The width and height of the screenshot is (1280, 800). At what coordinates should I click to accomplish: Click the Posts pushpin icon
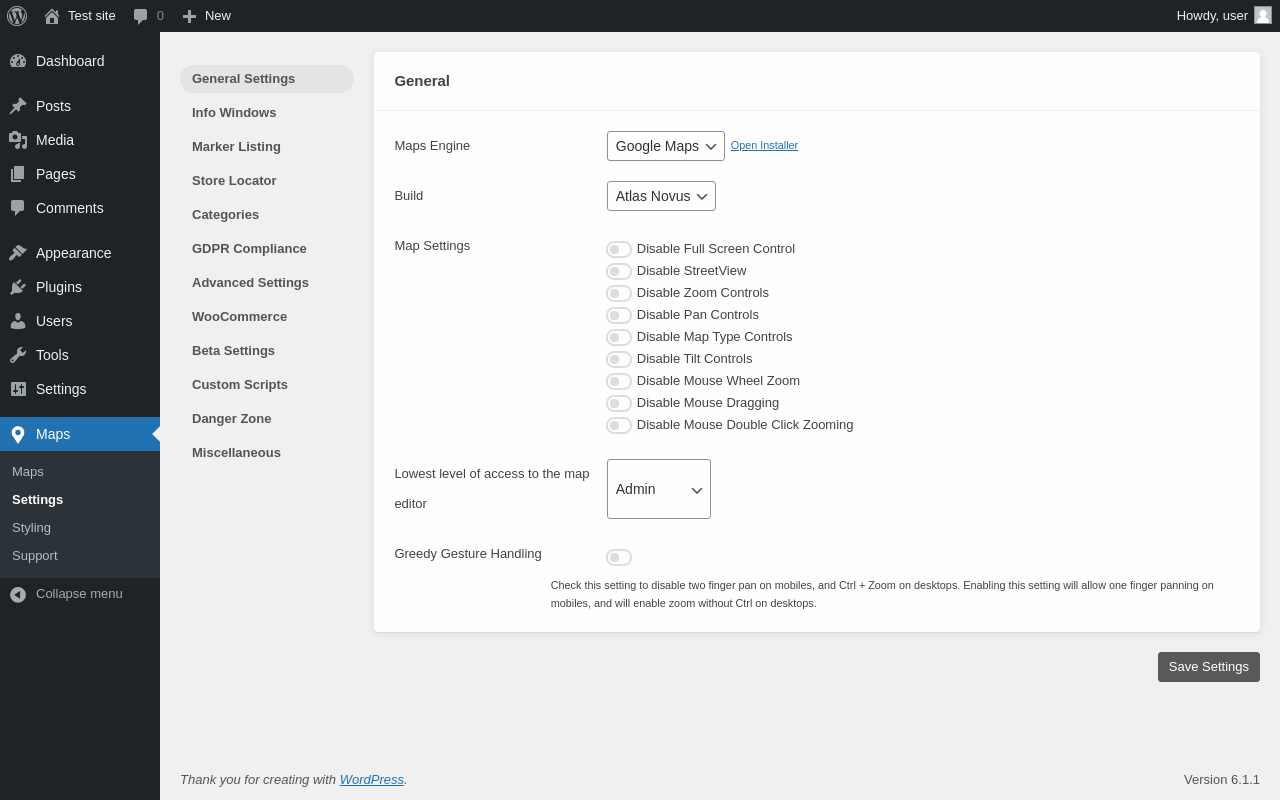(18, 106)
